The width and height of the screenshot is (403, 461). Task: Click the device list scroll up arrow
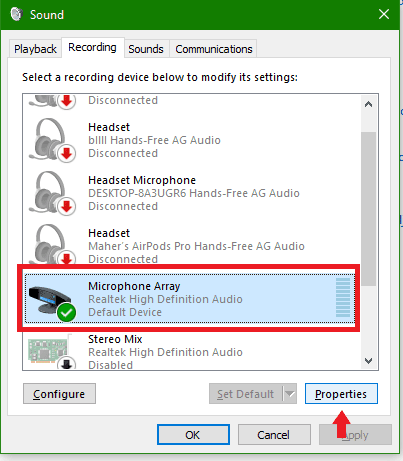click(368, 104)
